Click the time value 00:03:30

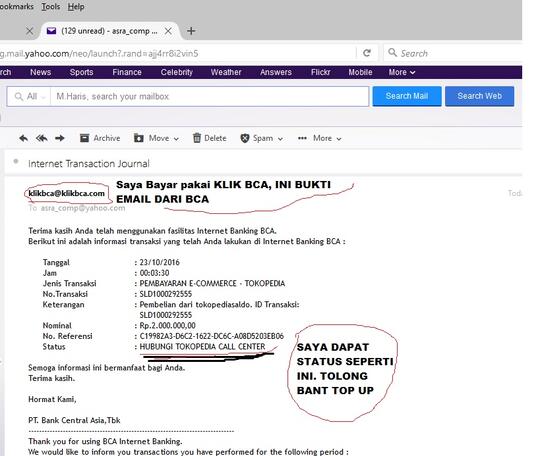click(154, 273)
